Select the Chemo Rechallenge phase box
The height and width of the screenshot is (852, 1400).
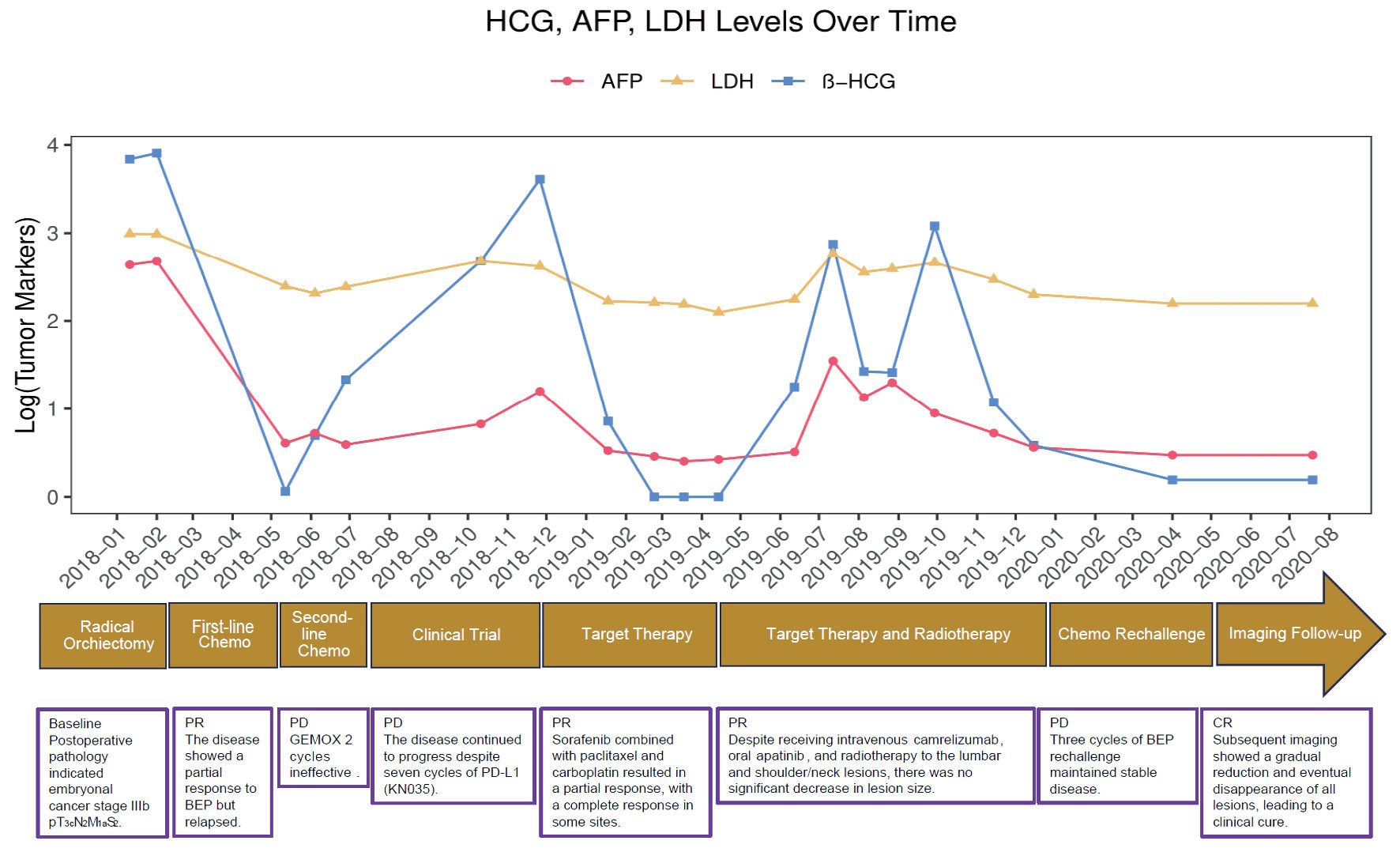pyautogui.click(x=1131, y=635)
